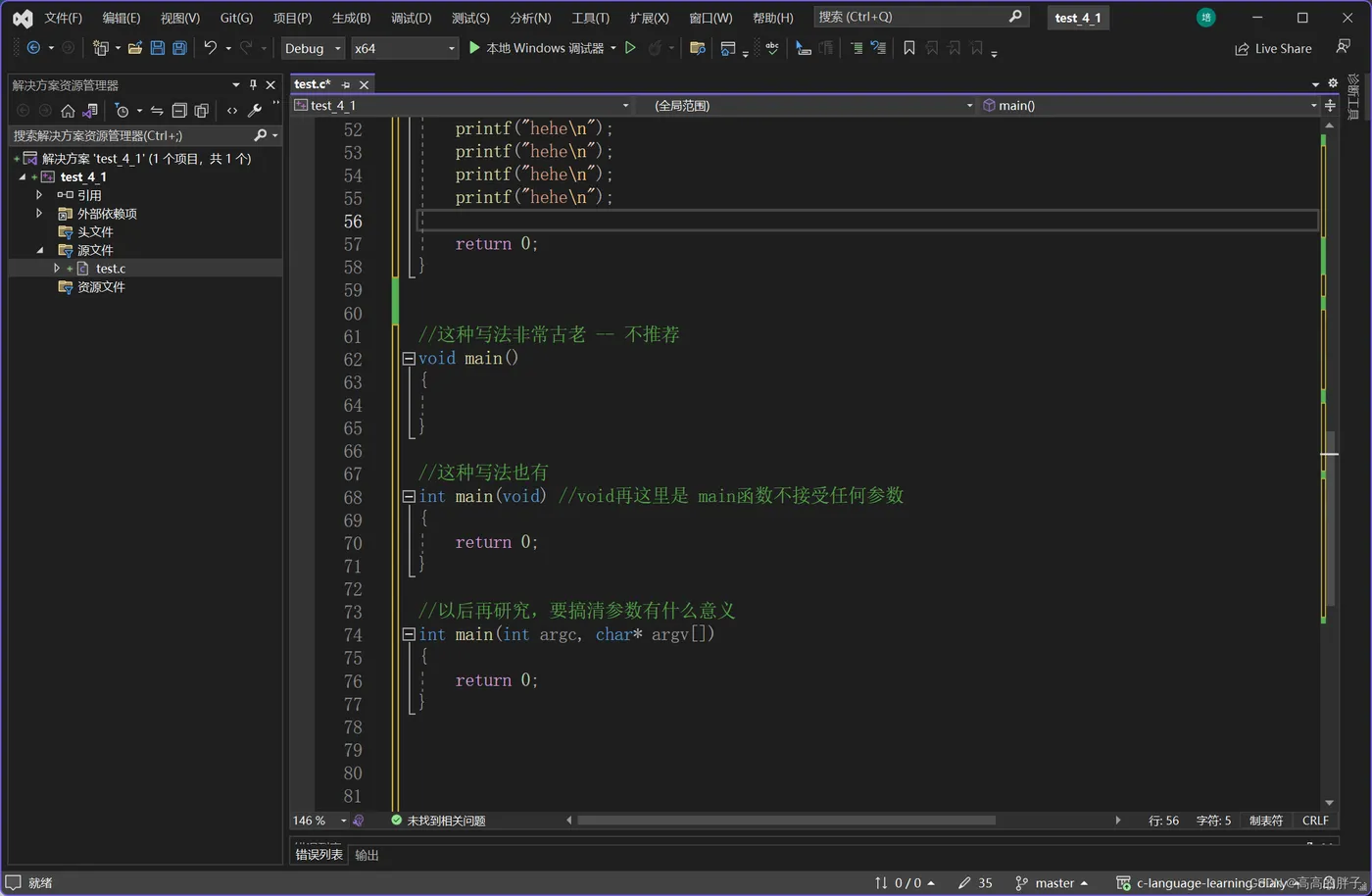
Task: Switch to the 输出 output tab
Action: coord(367,855)
